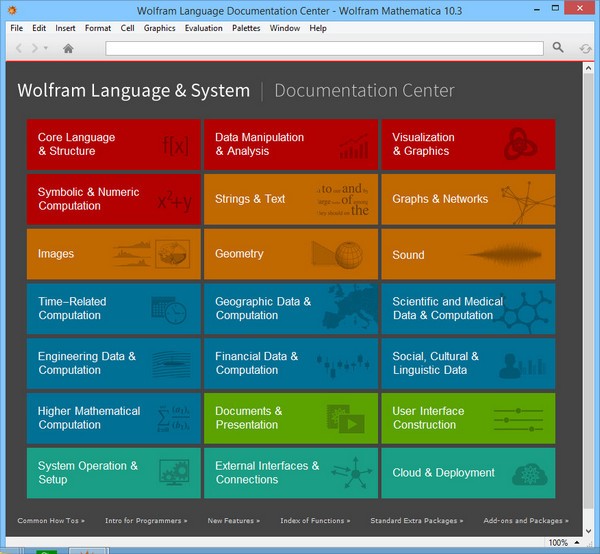Screen dimensions: 600x554
Task: Open the Sound tile
Action: (468, 255)
